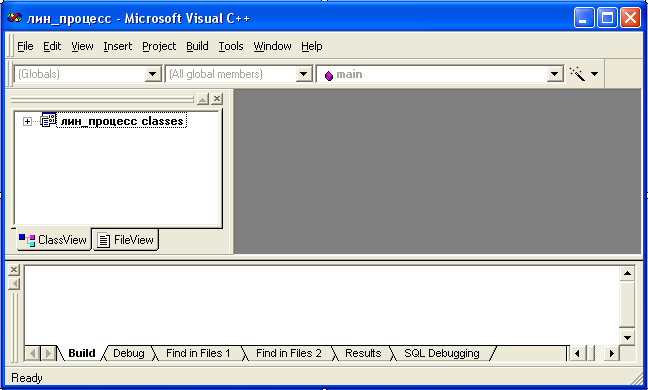648x390 pixels.
Task: Click the Visual C++ title bar icon
Action: click(14, 18)
